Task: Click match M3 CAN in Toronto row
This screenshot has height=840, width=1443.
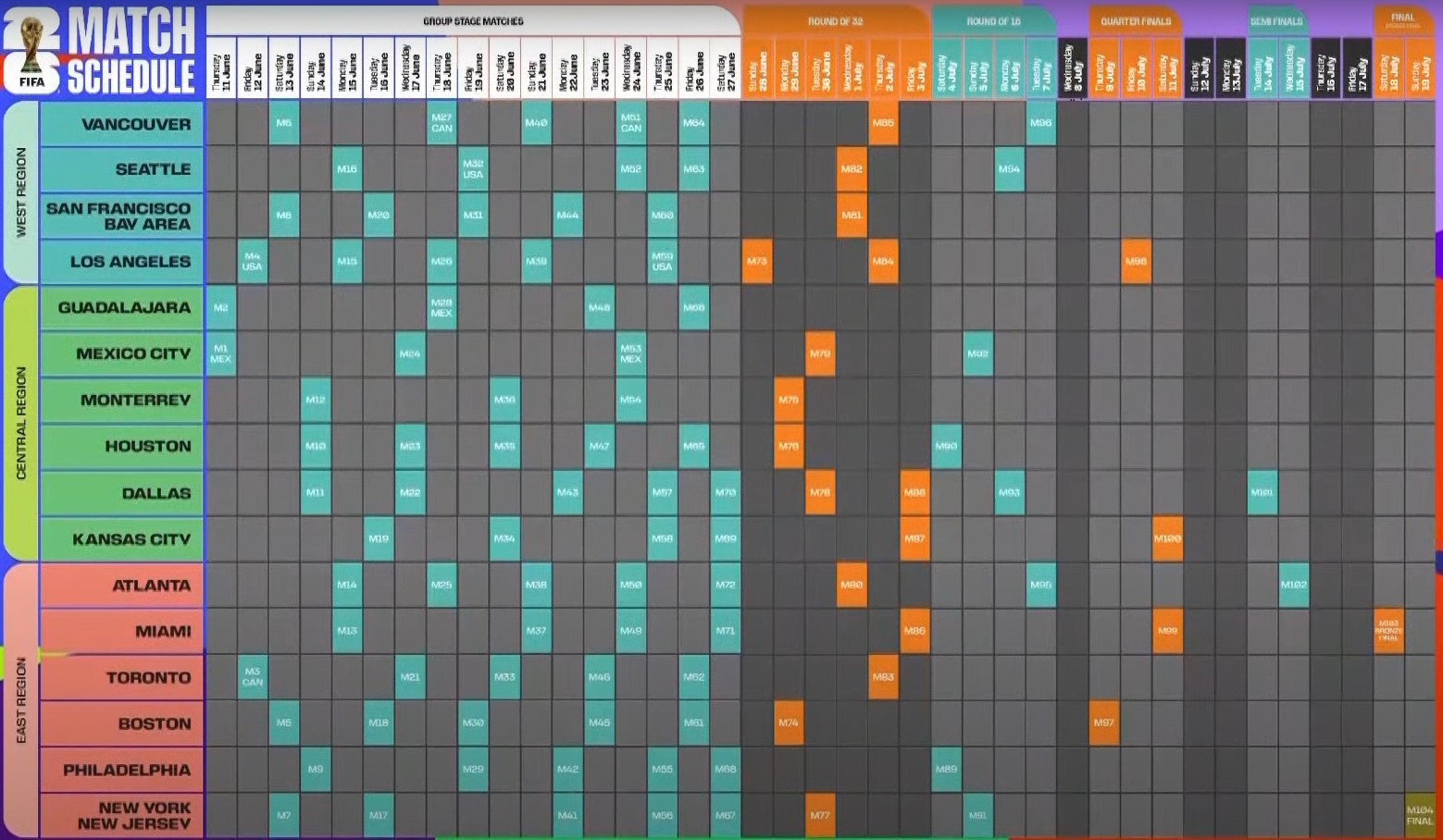Action: [x=252, y=677]
